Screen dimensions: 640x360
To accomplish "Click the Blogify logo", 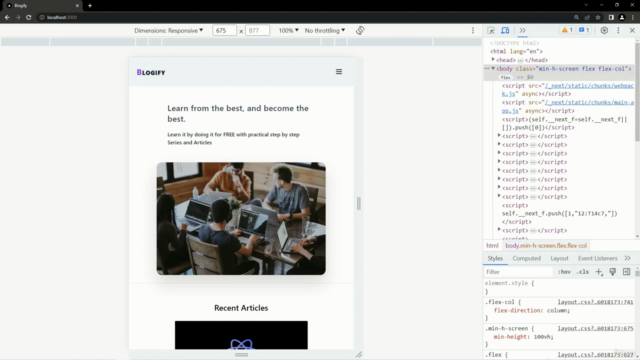I will tap(151, 72).
